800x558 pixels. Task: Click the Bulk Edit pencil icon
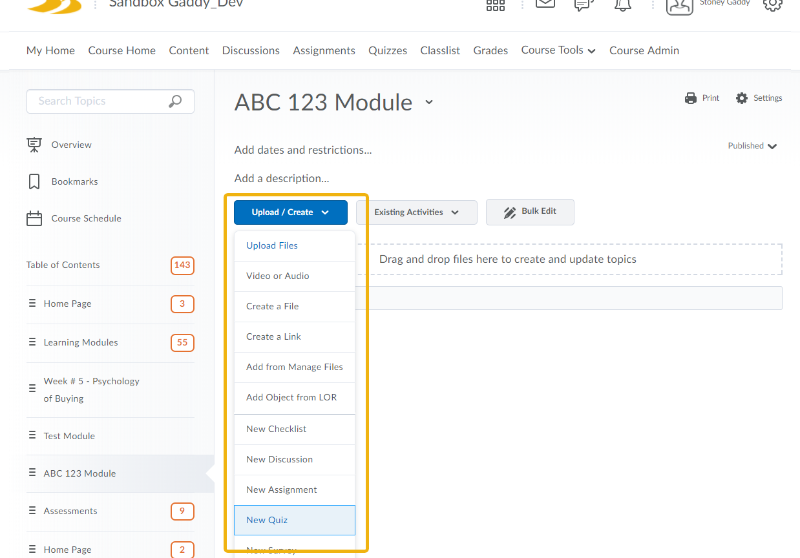(509, 212)
